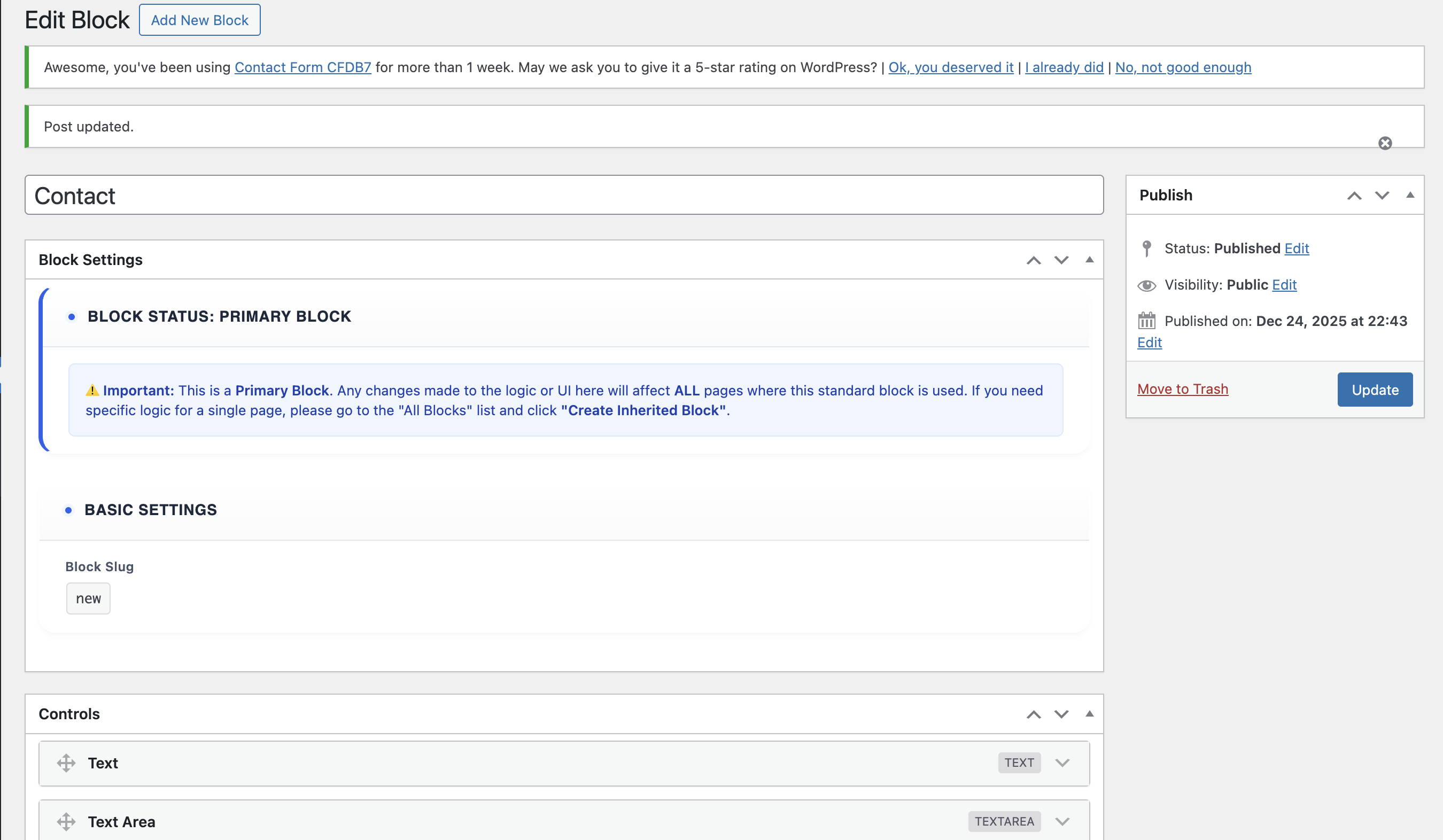
Task: Click the eye icon next to Visibility
Action: 1146,285
